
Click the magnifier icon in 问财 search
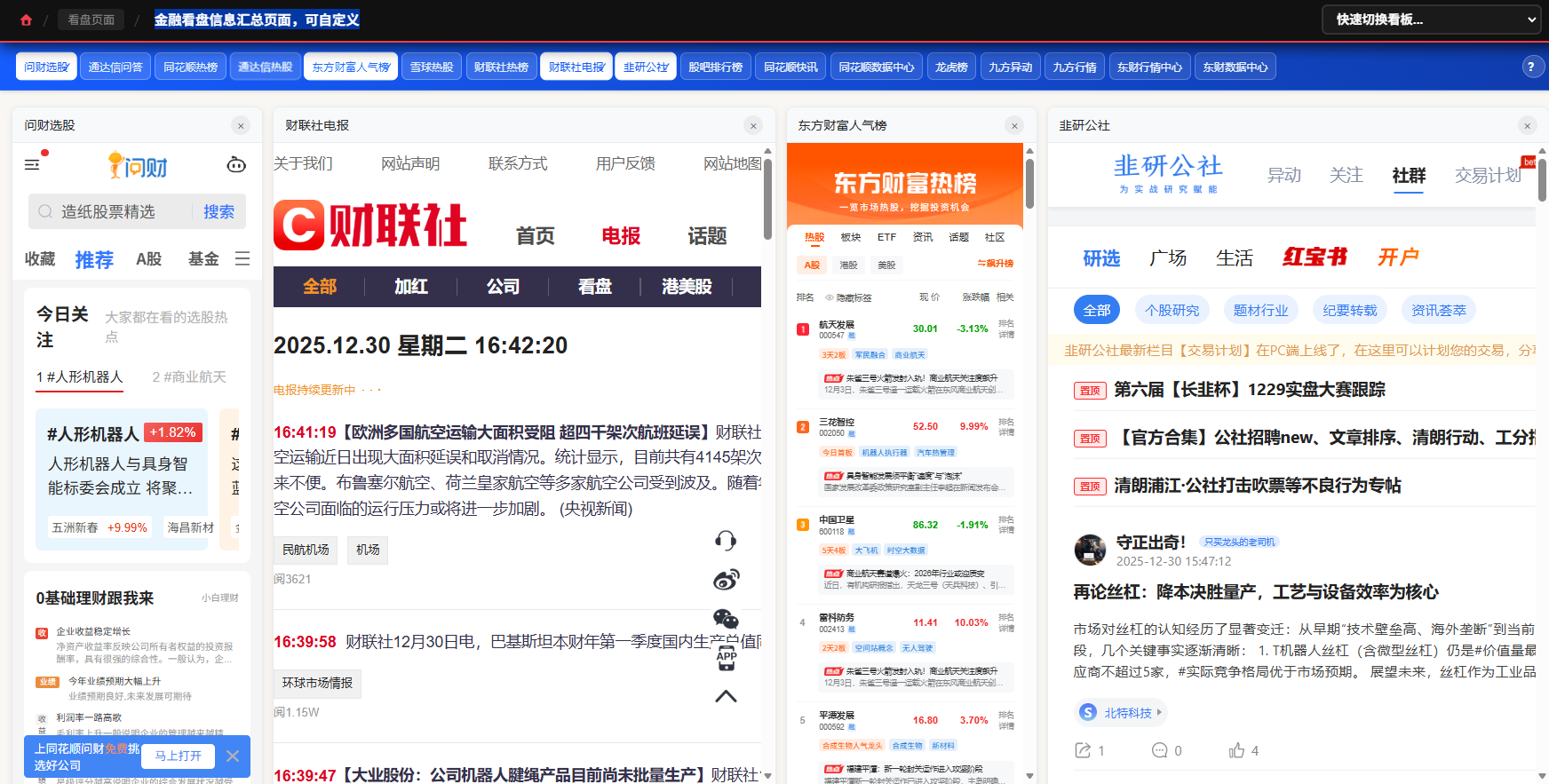pos(44,211)
